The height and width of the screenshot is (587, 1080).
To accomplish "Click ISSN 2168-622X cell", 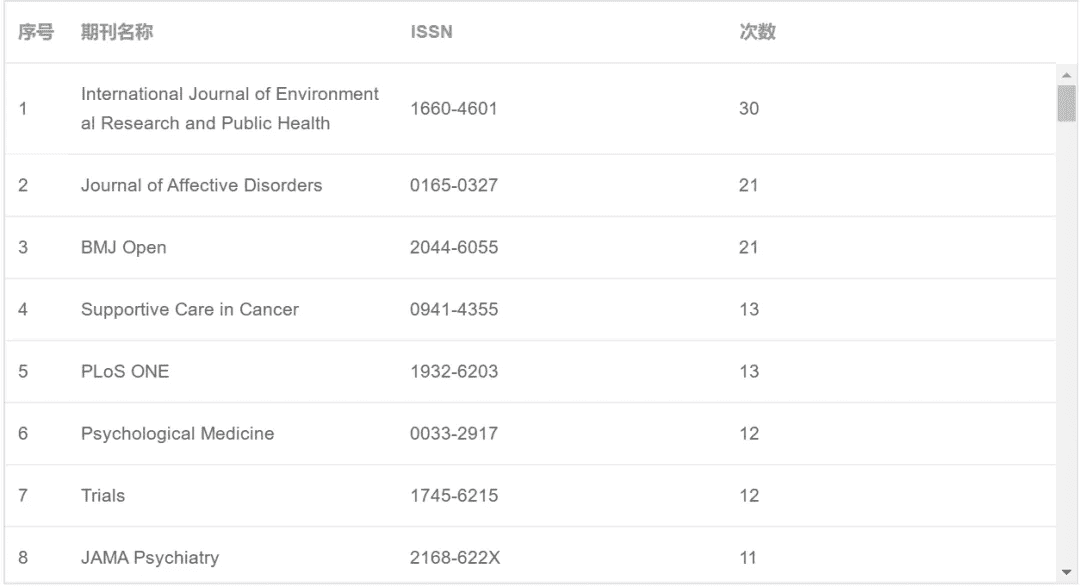I will (453, 558).
